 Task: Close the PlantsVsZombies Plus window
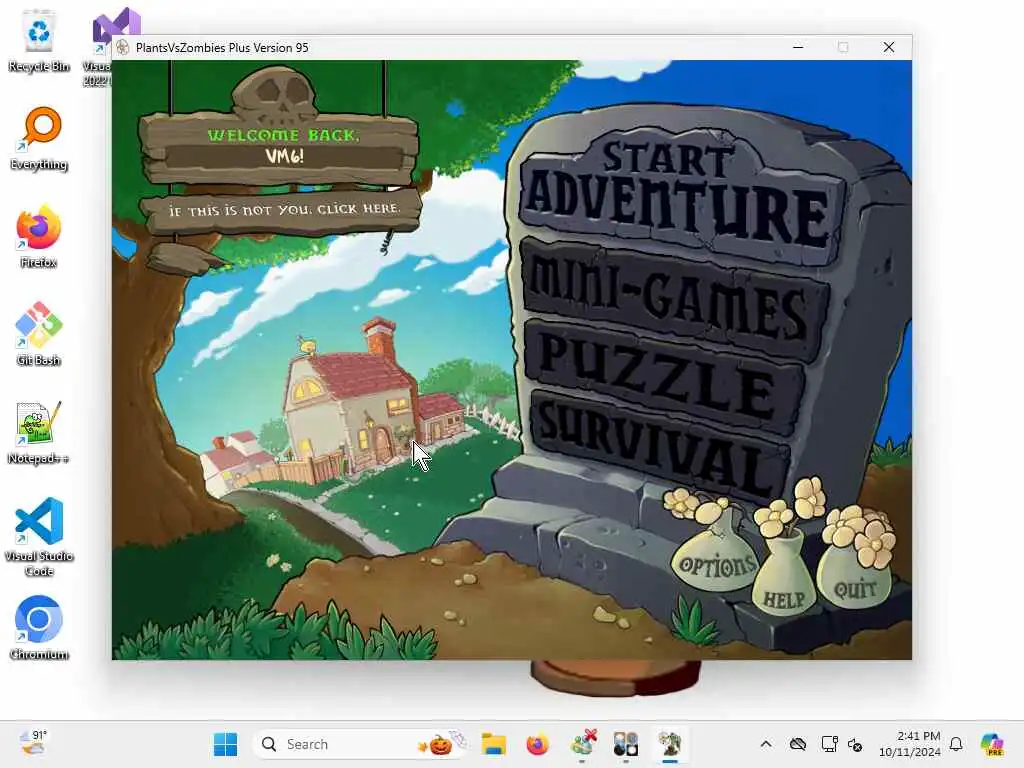click(x=889, y=47)
